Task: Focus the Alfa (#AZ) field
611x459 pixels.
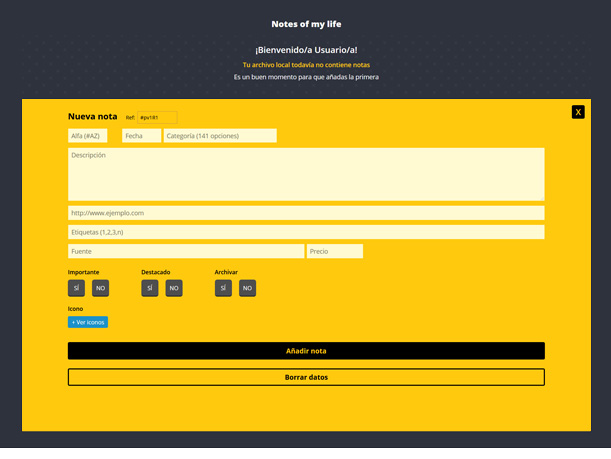Action: coord(88,136)
